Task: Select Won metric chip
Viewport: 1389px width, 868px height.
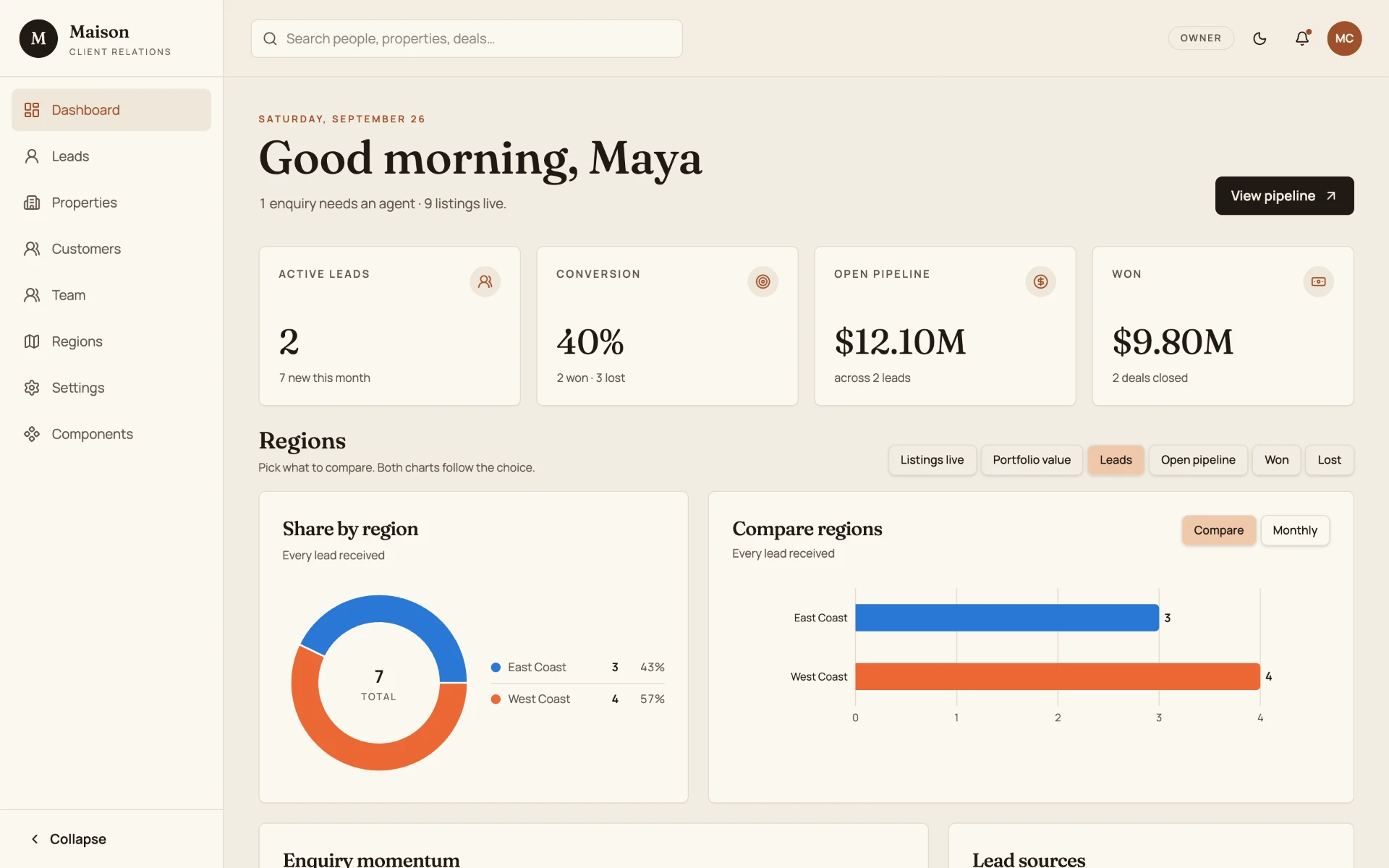Action: tap(1276, 460)
